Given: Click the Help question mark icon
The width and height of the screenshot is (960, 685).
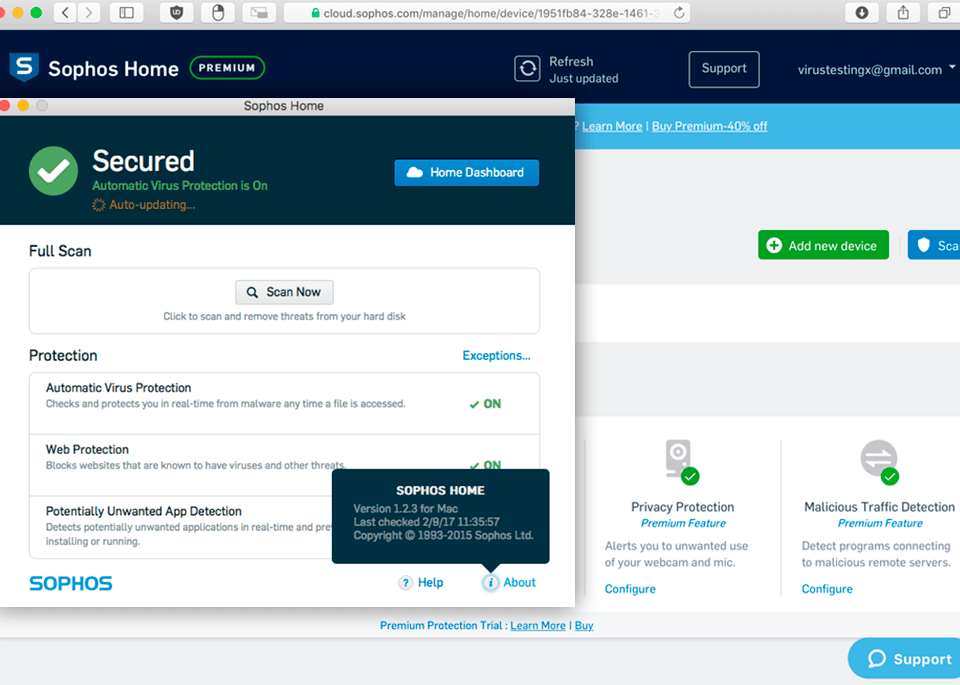Looking at the screenshot, I should 405,583.
